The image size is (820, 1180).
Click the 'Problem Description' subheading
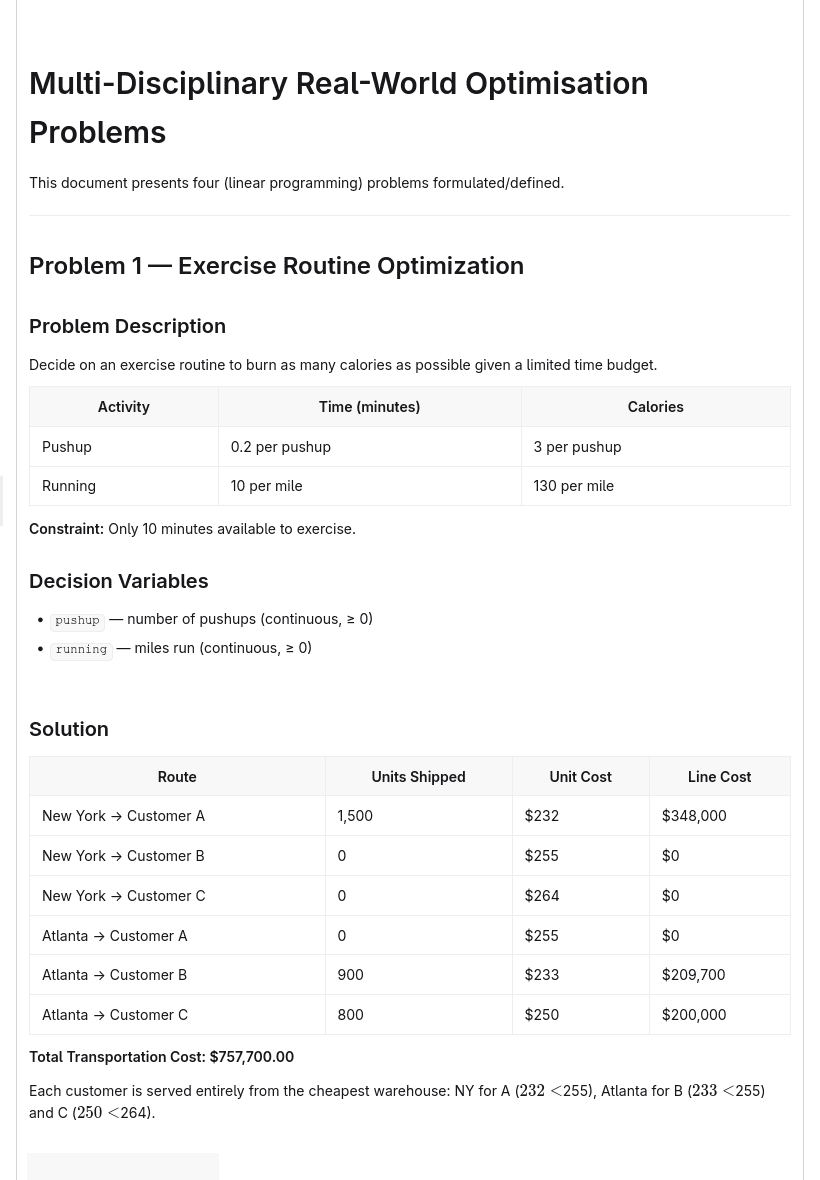point(127,326)
